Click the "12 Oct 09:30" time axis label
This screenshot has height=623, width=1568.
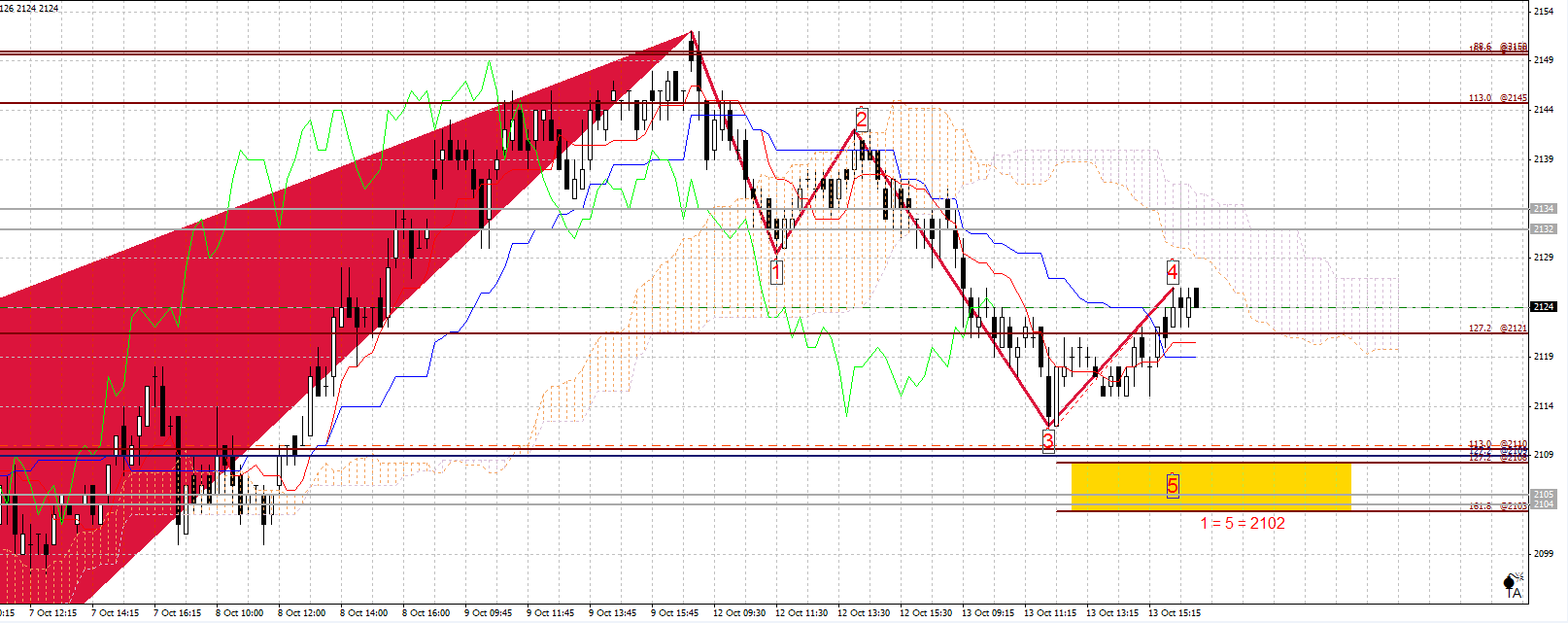click(x=739, y=613)
